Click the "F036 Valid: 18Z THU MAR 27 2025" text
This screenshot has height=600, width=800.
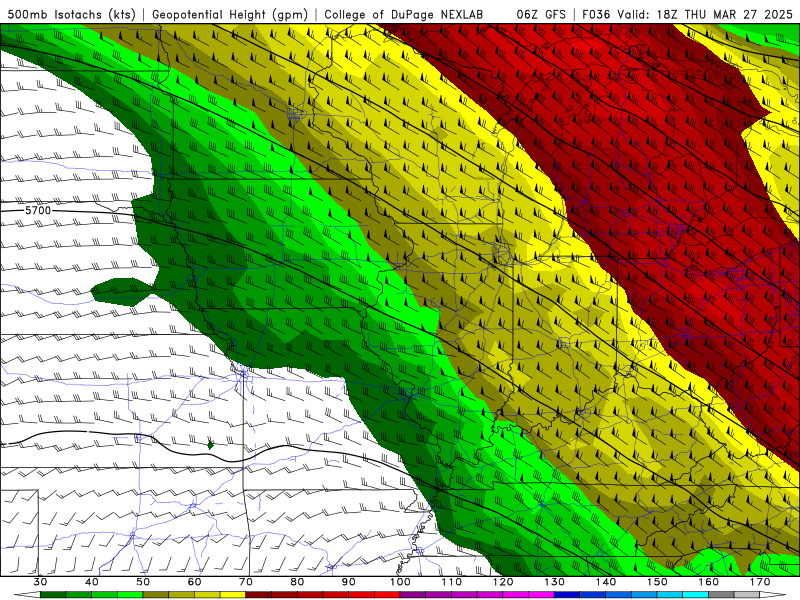pos(687,14)
